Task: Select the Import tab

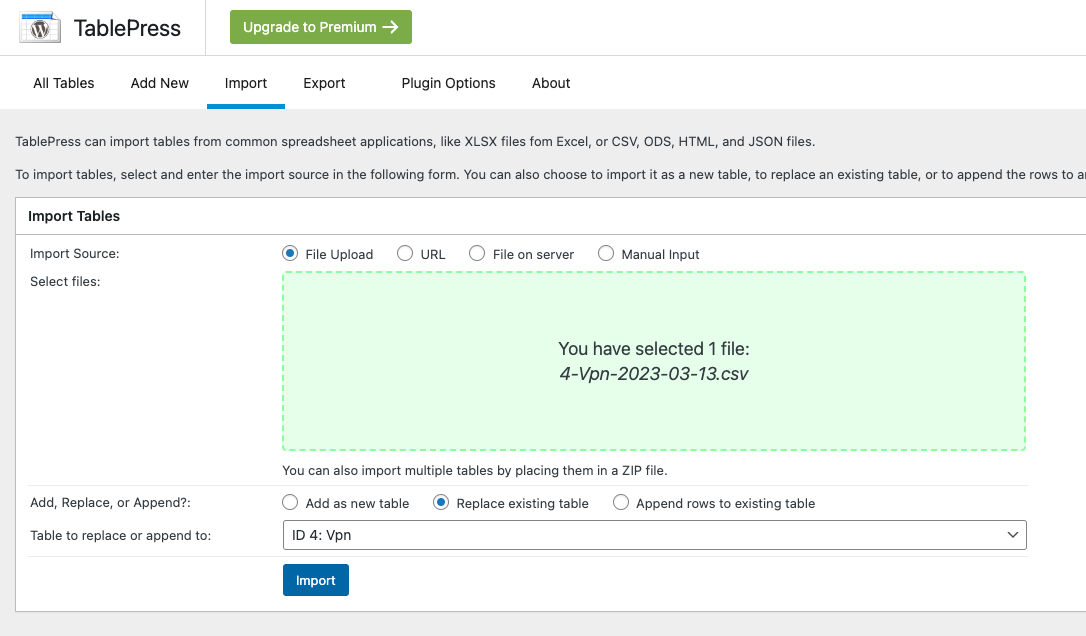Action: pyautogui.click(x=246, y=83)
